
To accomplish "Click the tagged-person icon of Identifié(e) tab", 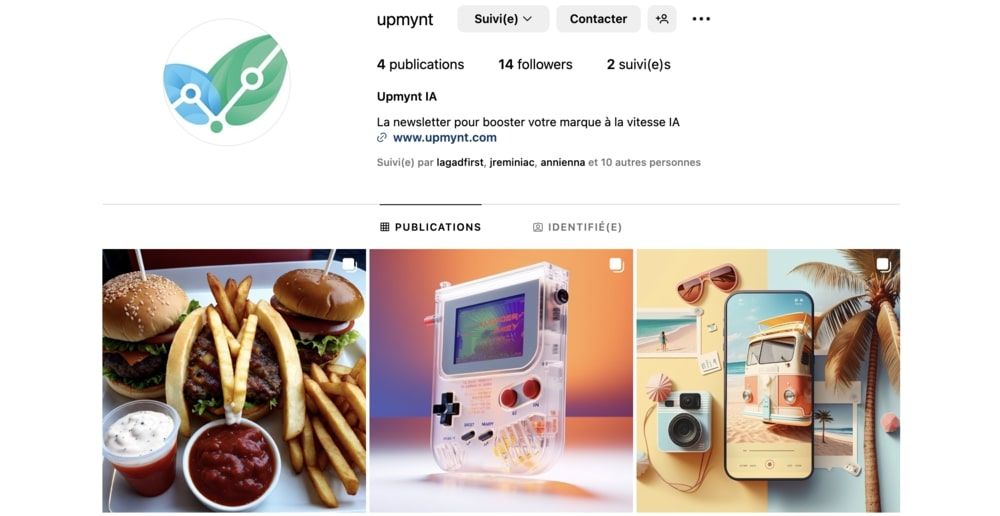I will (x=538, y=227).
